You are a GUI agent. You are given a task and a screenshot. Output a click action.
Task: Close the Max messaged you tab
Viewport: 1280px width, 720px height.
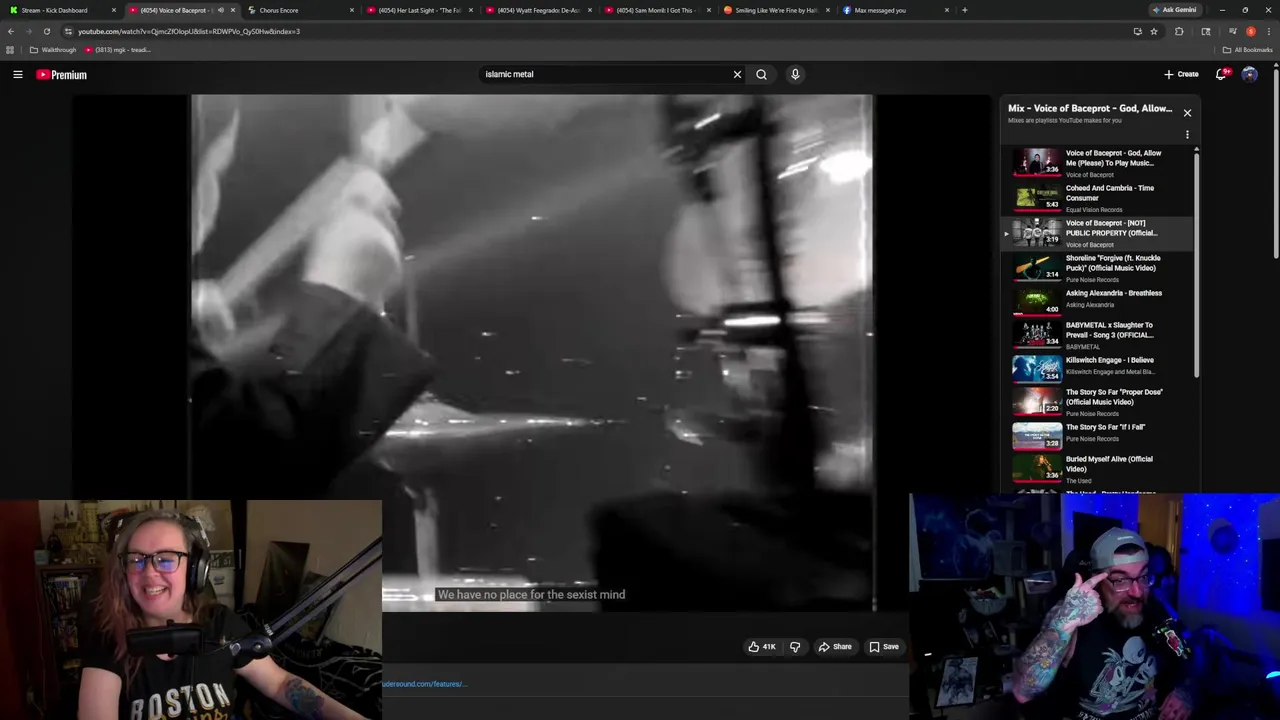click(947, 10)
